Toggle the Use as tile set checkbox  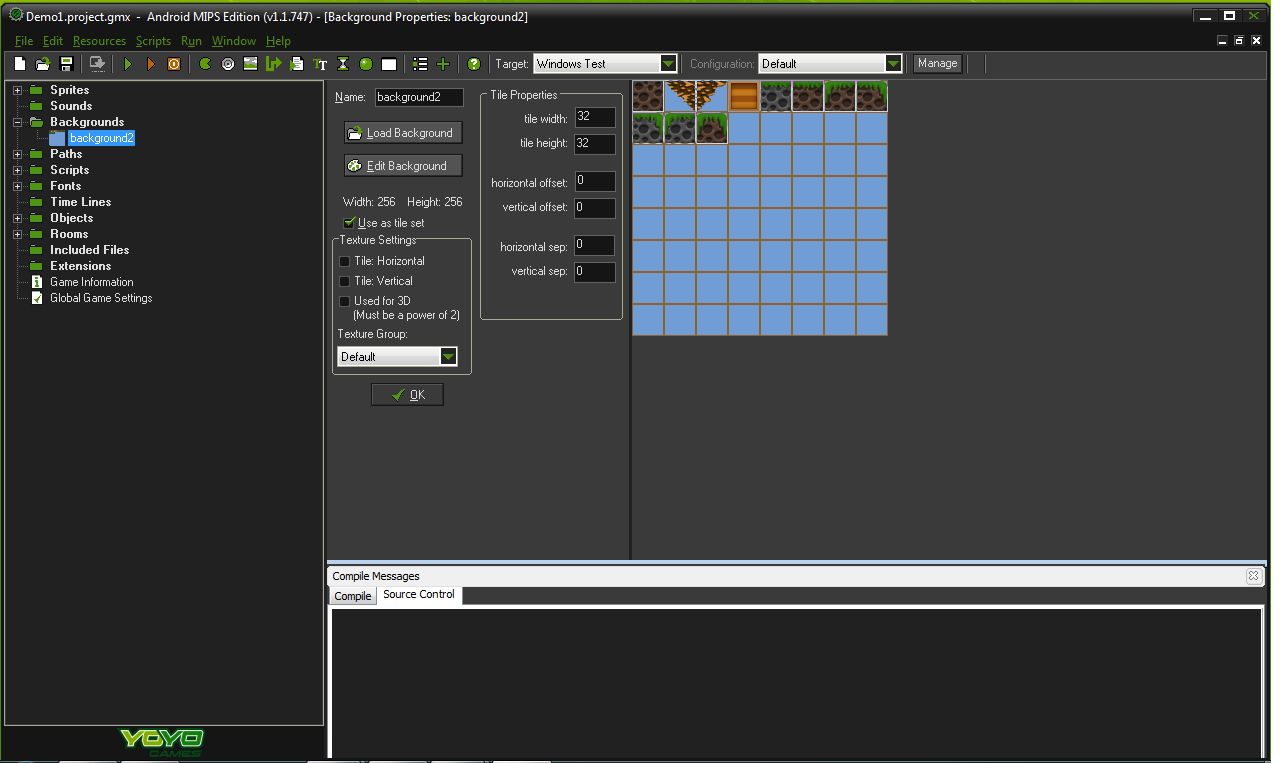pos(349,223)
